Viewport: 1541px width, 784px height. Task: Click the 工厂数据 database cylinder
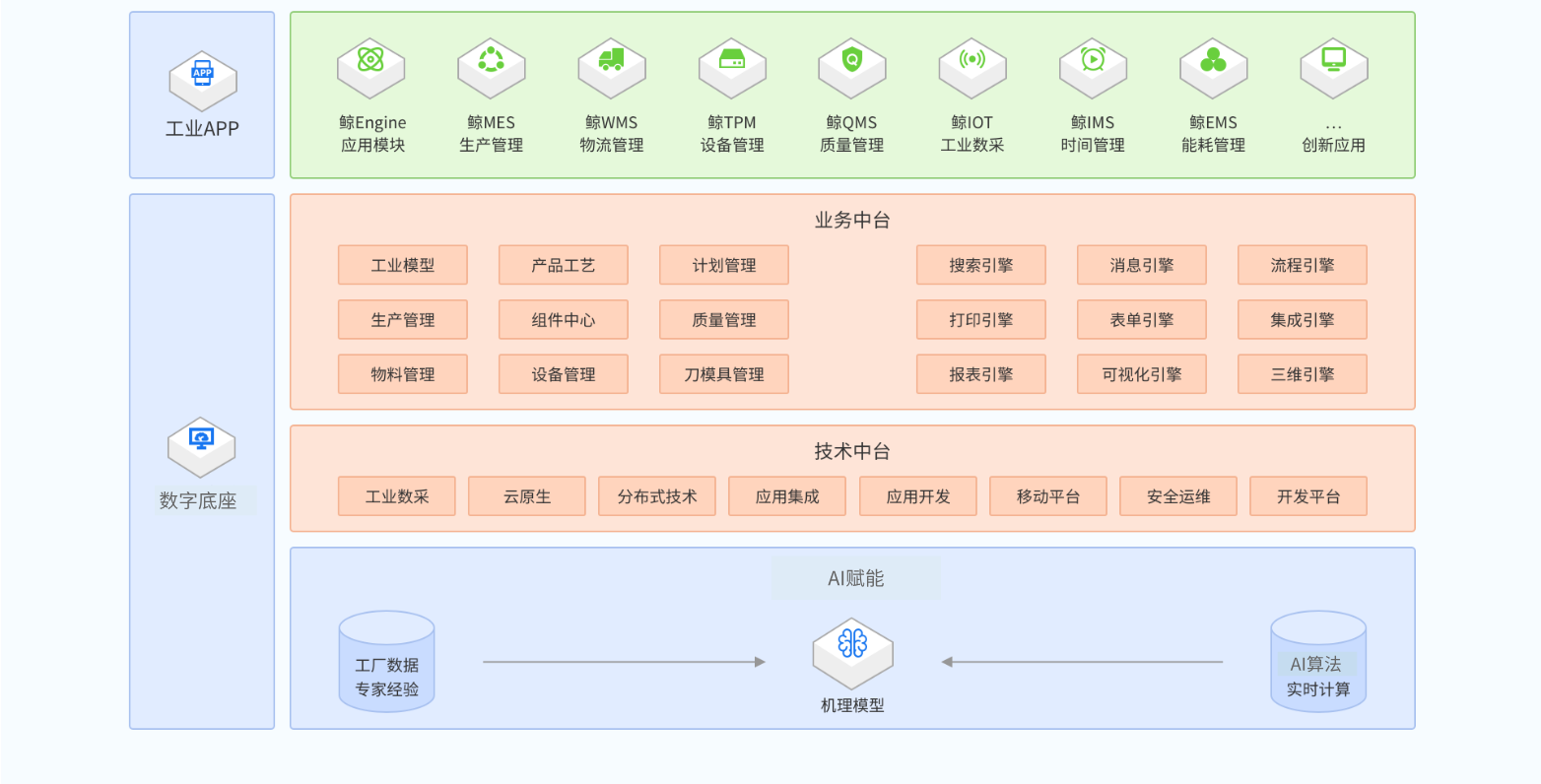point(386,662)
